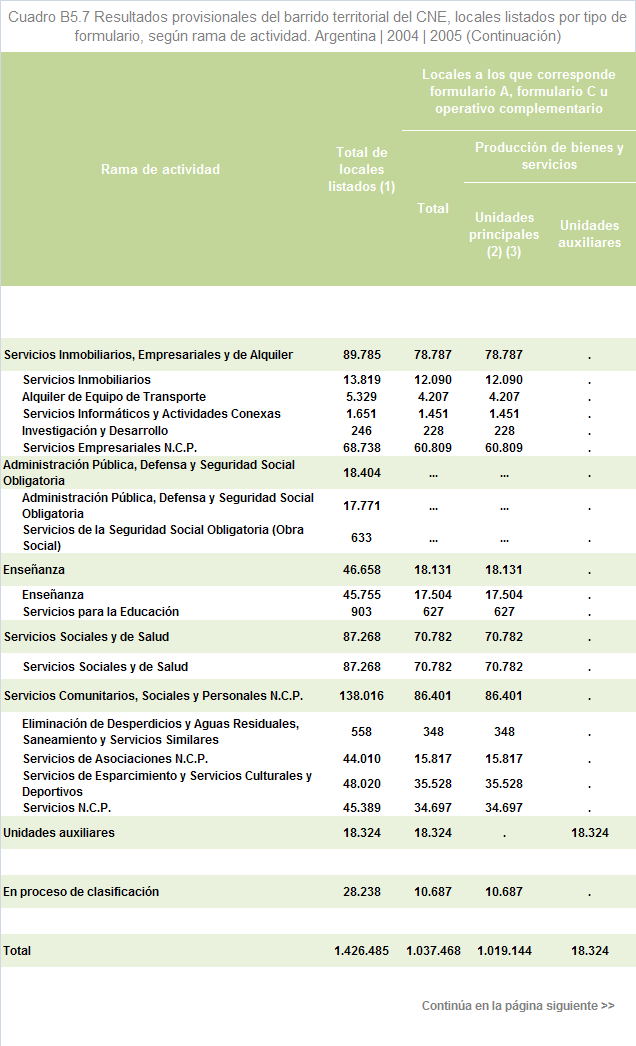Select the 'Servicios N.C.P.' row label
Viewport: 636px width, 1046px height.
point(67,808)
